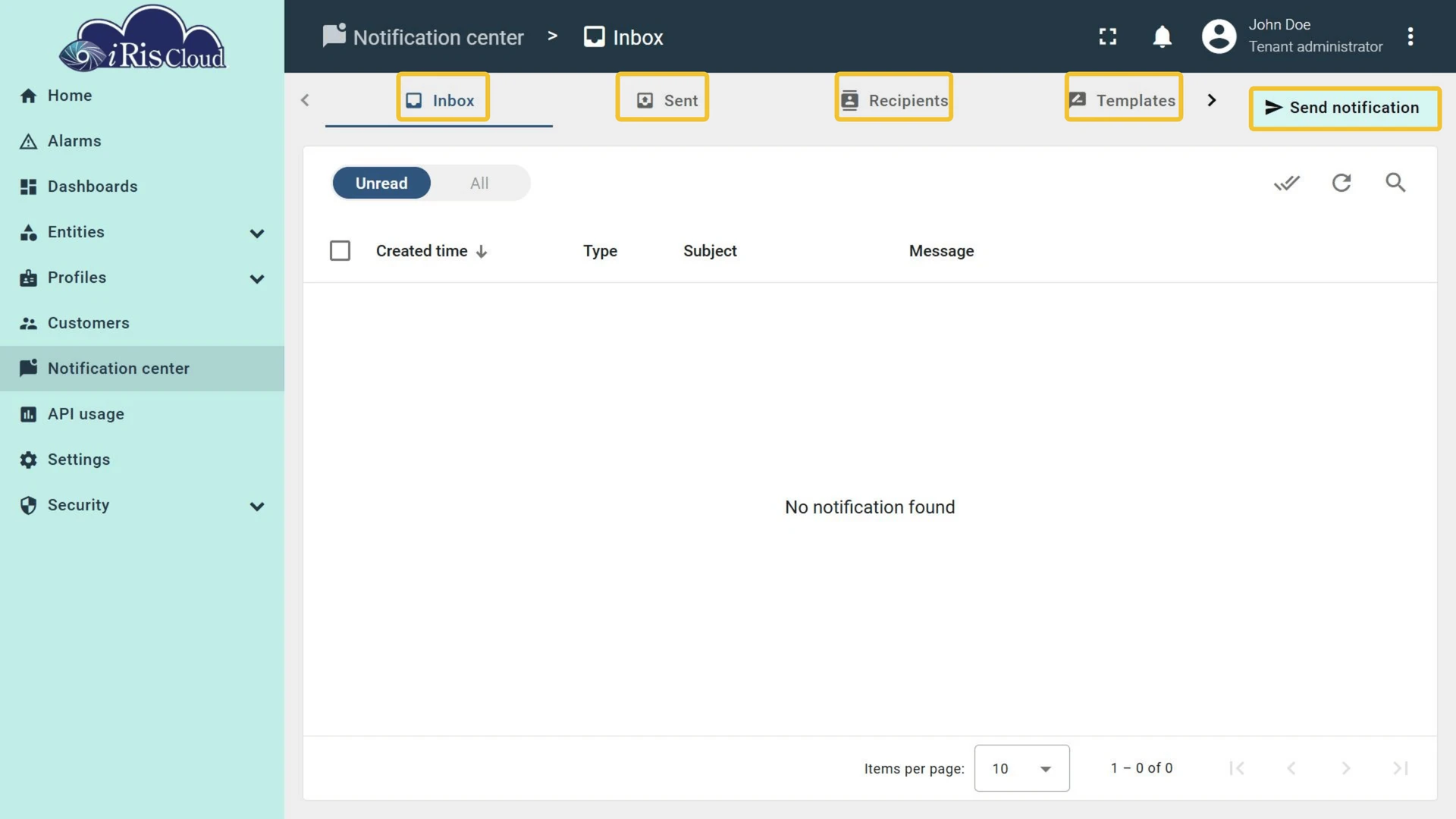Open search in notification table

(1395, 183)
